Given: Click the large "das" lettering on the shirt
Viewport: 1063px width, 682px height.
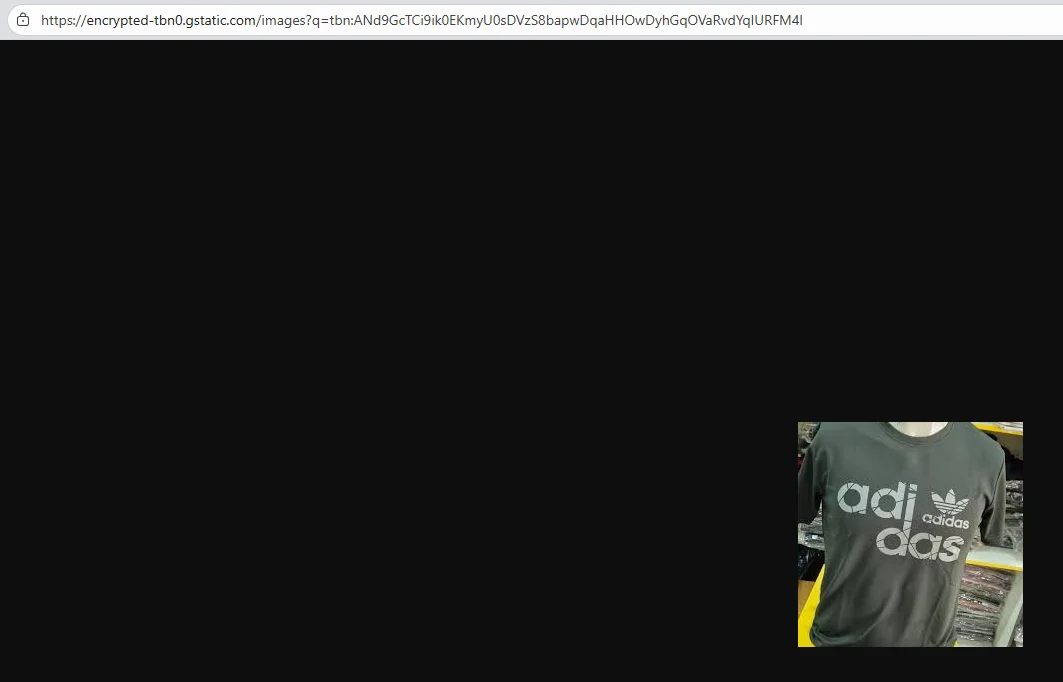Looking at the screenshot, I should [x=918, y=546].
